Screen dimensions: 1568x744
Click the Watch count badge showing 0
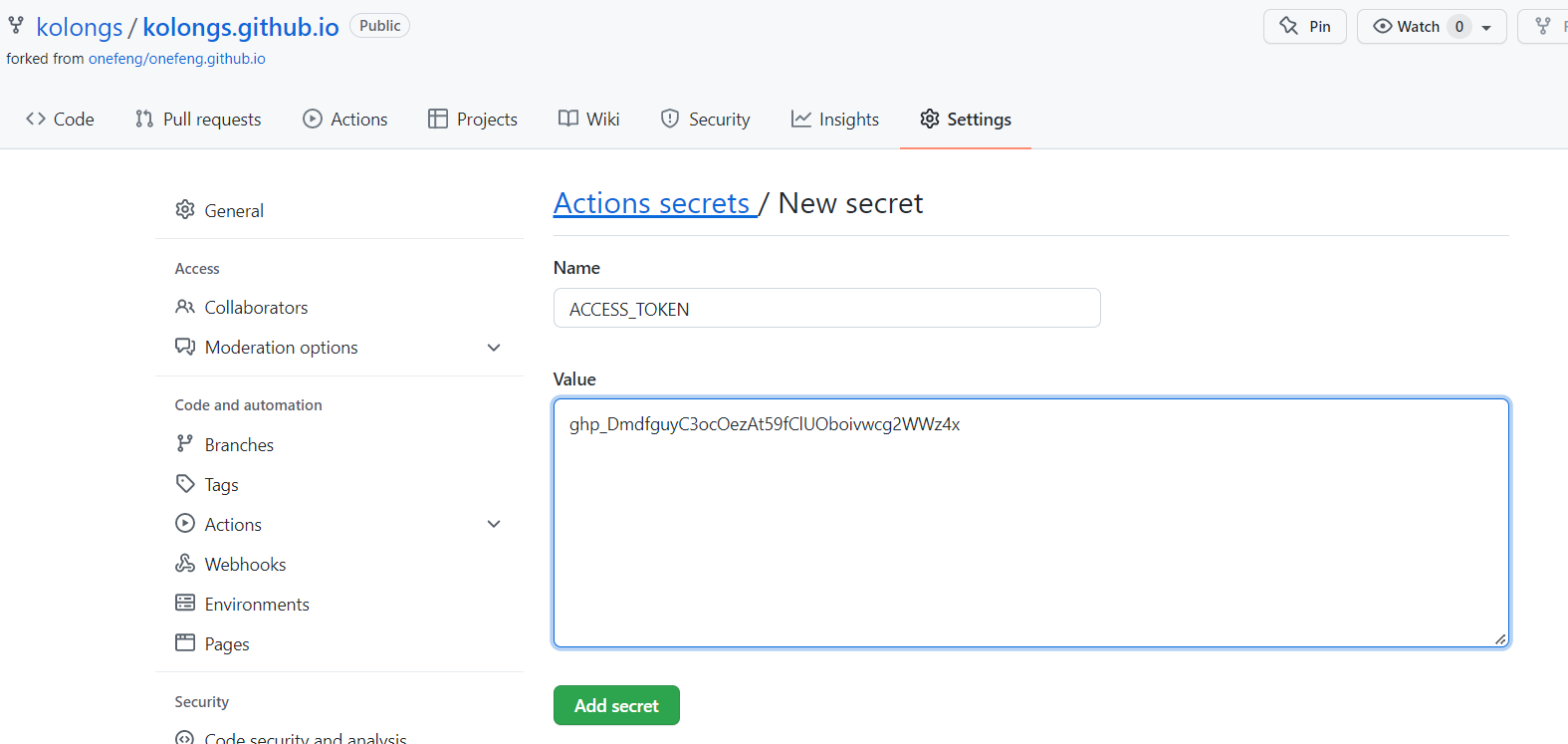point(1459,27)
